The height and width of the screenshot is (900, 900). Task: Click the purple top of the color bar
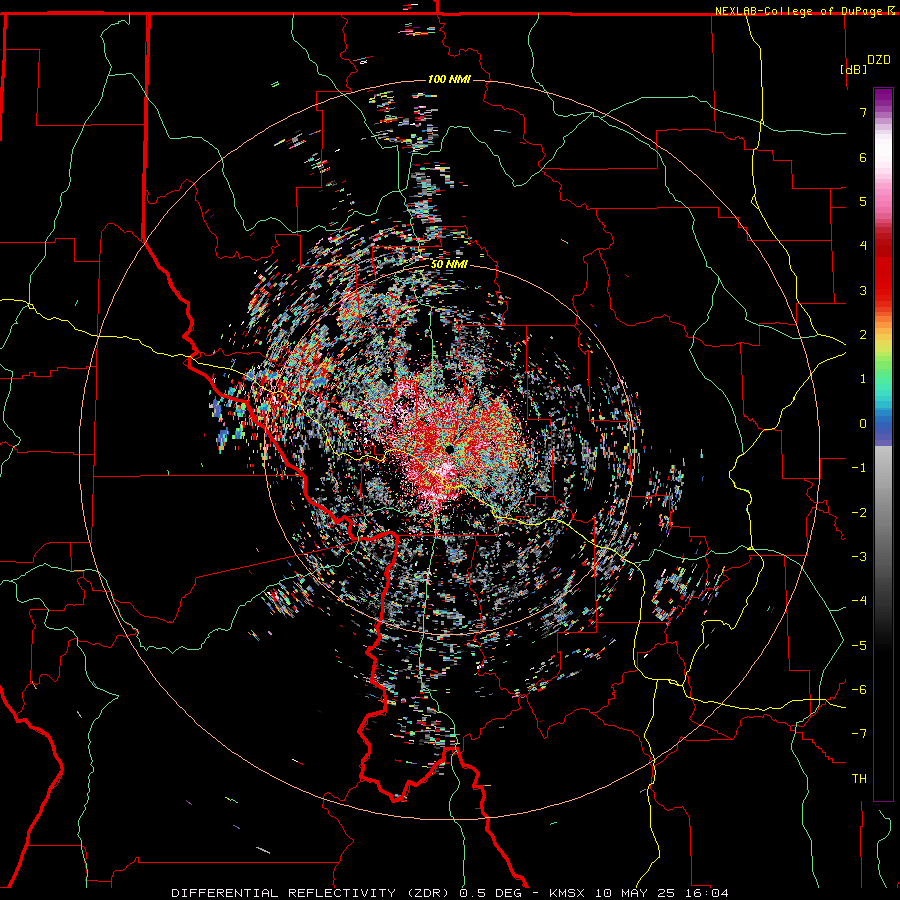point(883,99)
